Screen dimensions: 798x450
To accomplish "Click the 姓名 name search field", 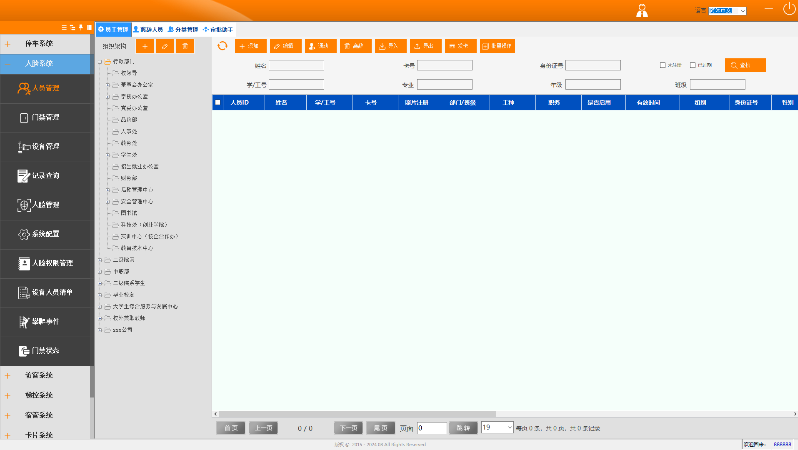I will [x=296, y=65].
